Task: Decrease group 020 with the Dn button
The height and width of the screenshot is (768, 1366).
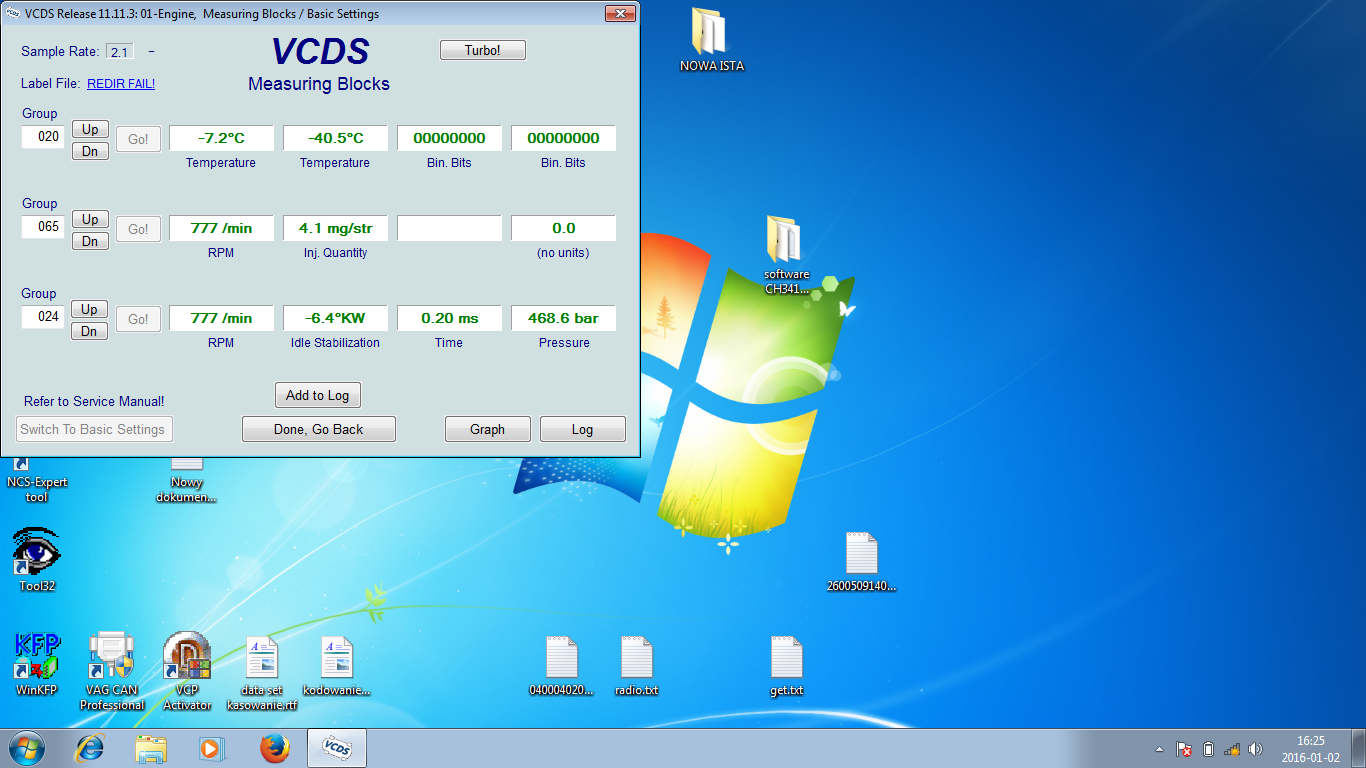Action: coord(90,151)
